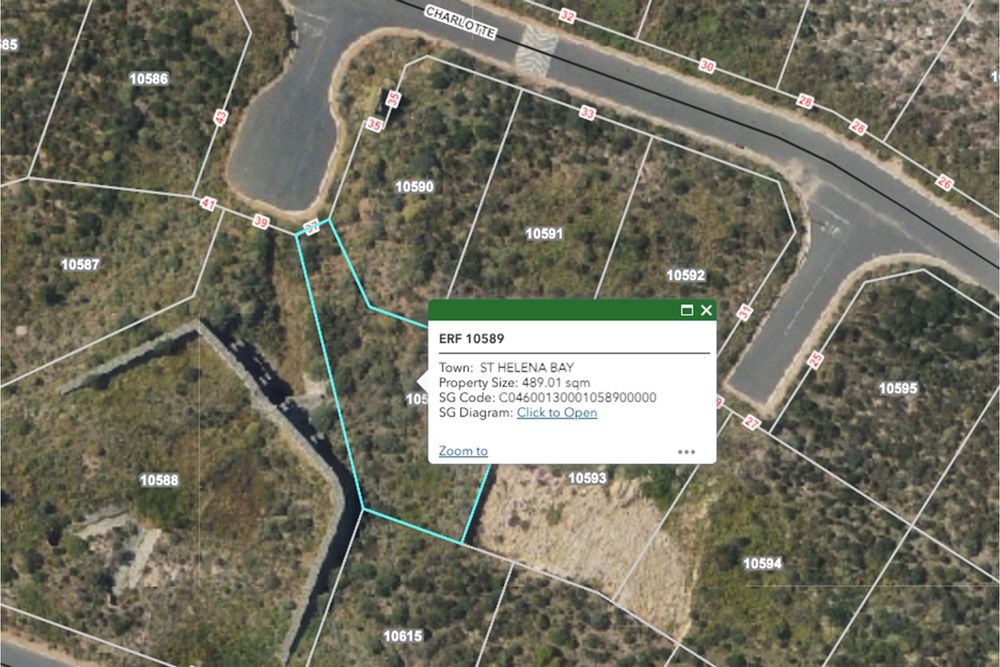Select parcel 10615 on the map
This screenshot has width=1000, height=667.
tap(402, 636)
